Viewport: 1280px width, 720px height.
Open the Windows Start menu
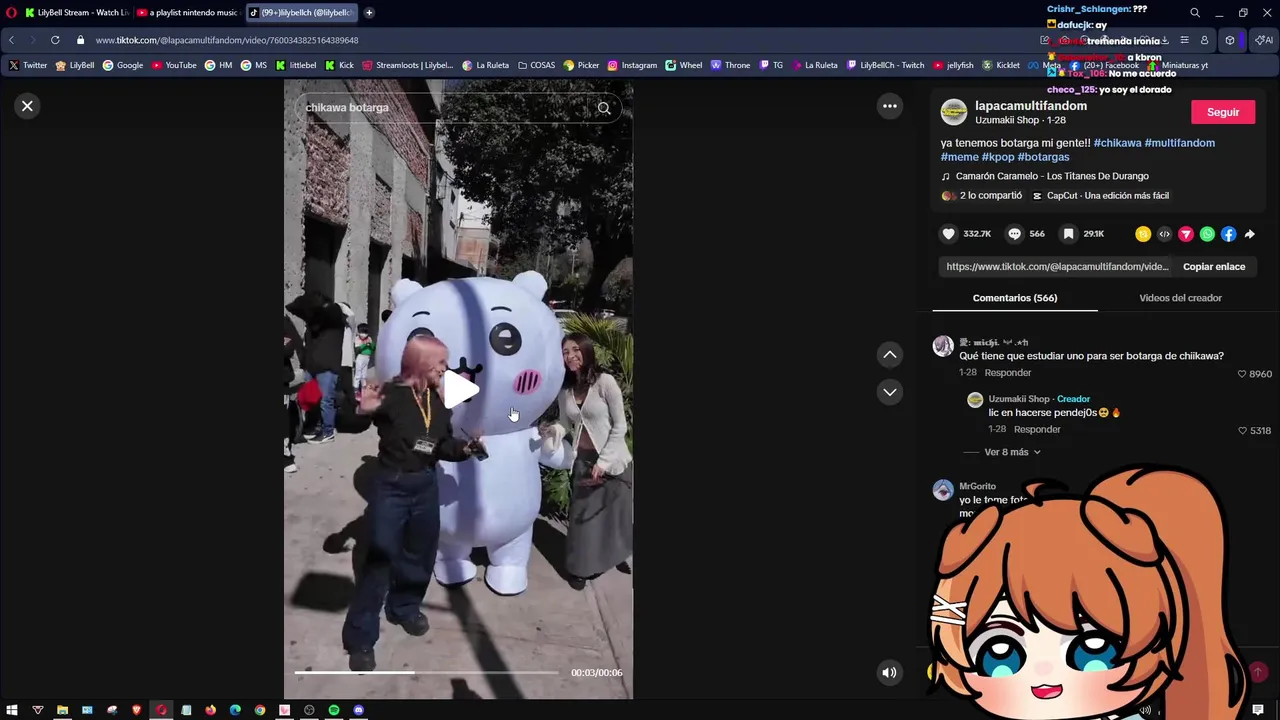coord(12,710)
